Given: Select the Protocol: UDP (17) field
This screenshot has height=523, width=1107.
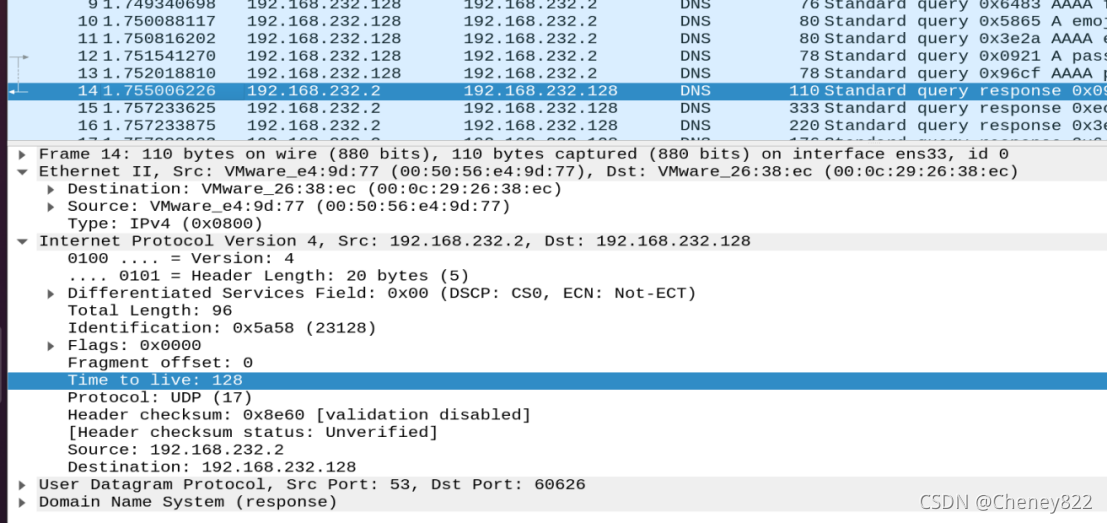Looking at the screenshot, I should point(160,397).
